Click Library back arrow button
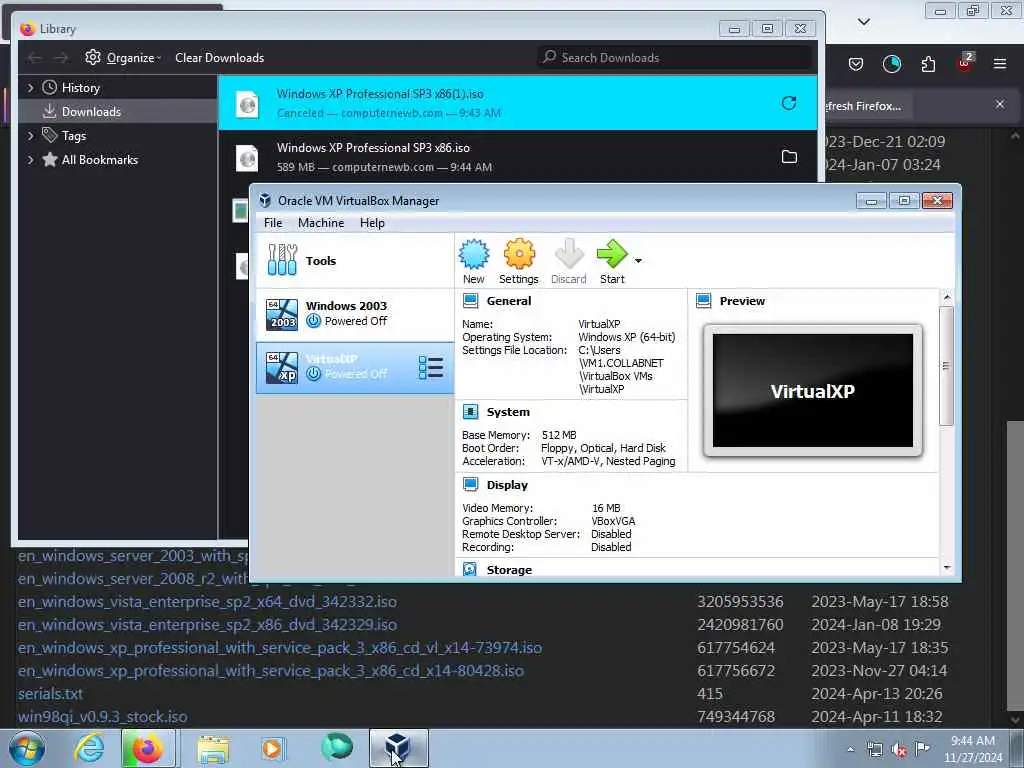Image resolution: width=1024 pixels, height=768 pixels. tap(34, 57)
